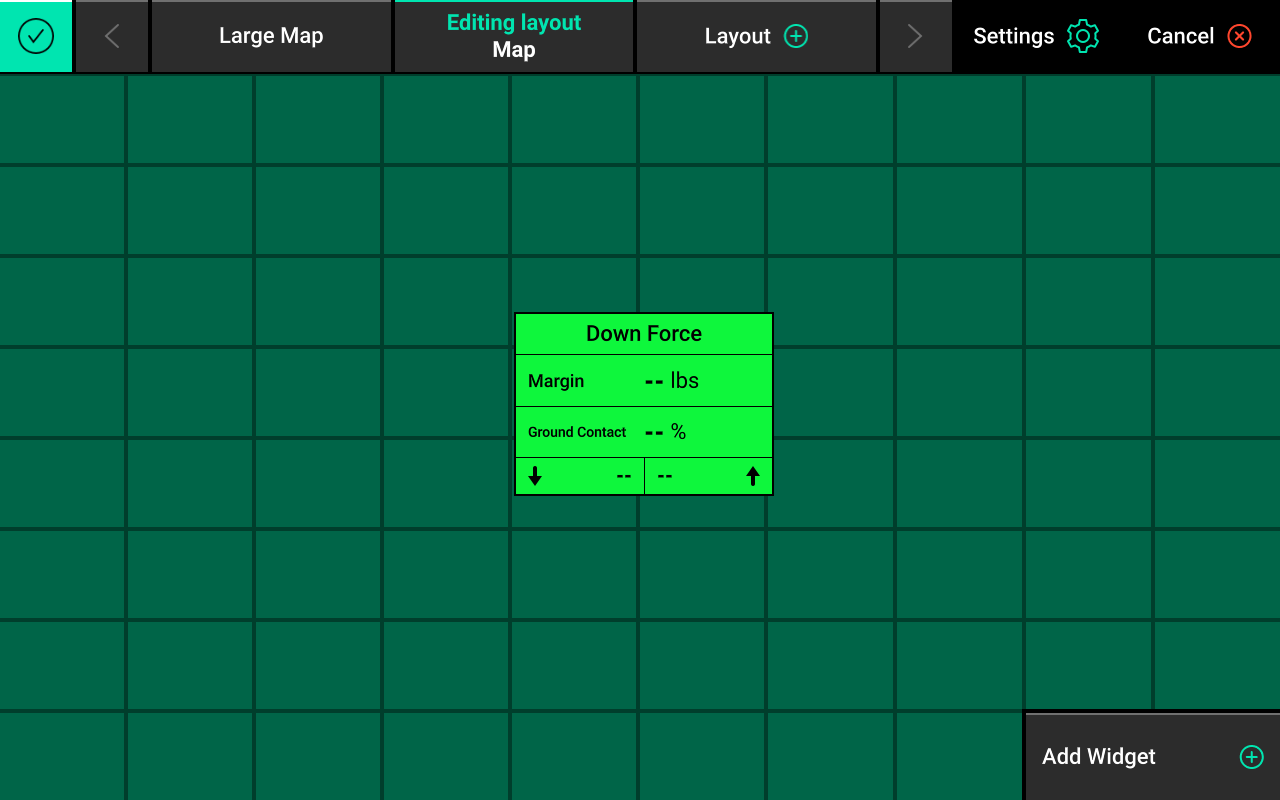This screenshot has width=1280, height=800.
Task: Click the Settings gear icon
Action: click(1083, 36)
